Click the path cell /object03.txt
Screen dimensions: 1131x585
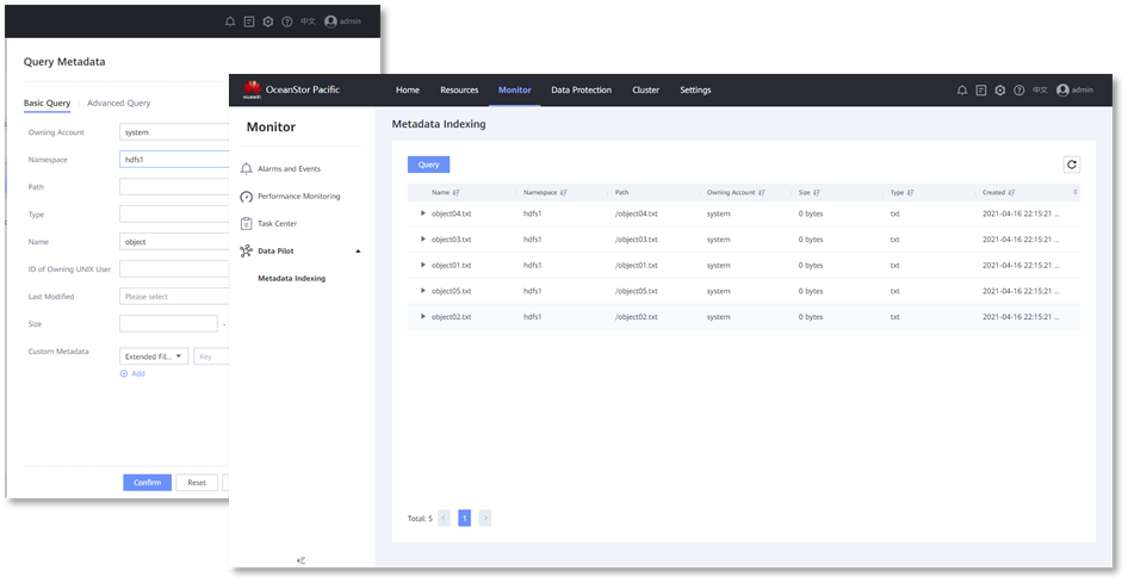[636, 239]
